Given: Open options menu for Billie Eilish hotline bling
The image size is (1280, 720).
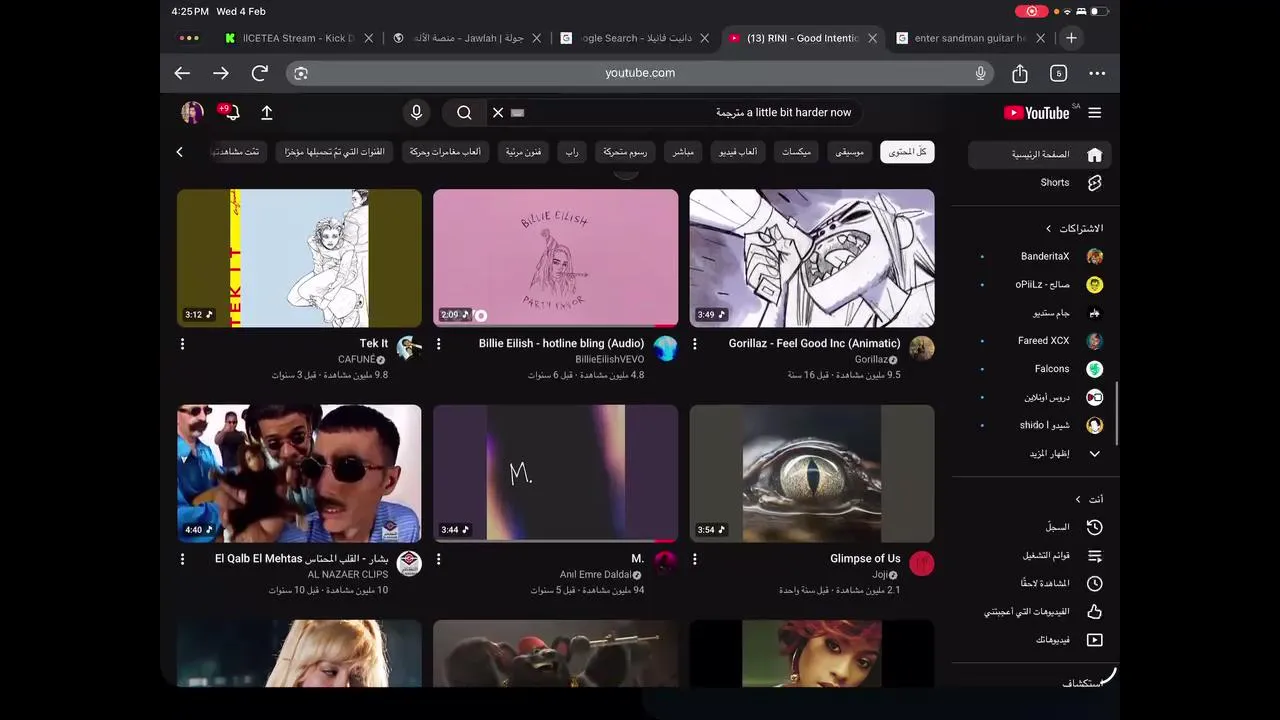Looking at the screenshot, I should click(x=438, y=344).
